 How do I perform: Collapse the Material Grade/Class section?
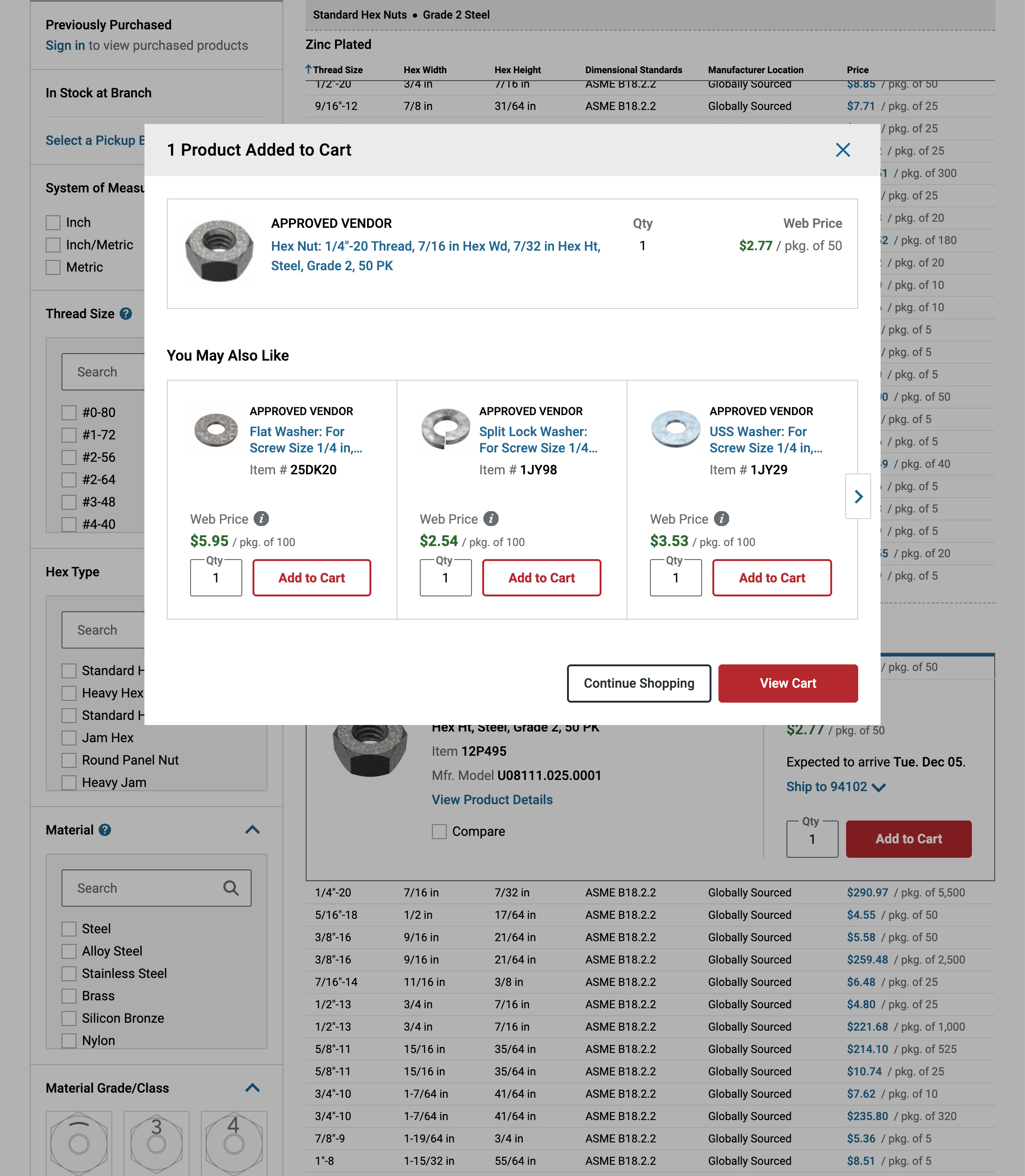pyautogui.click(x=252, y=1088)
